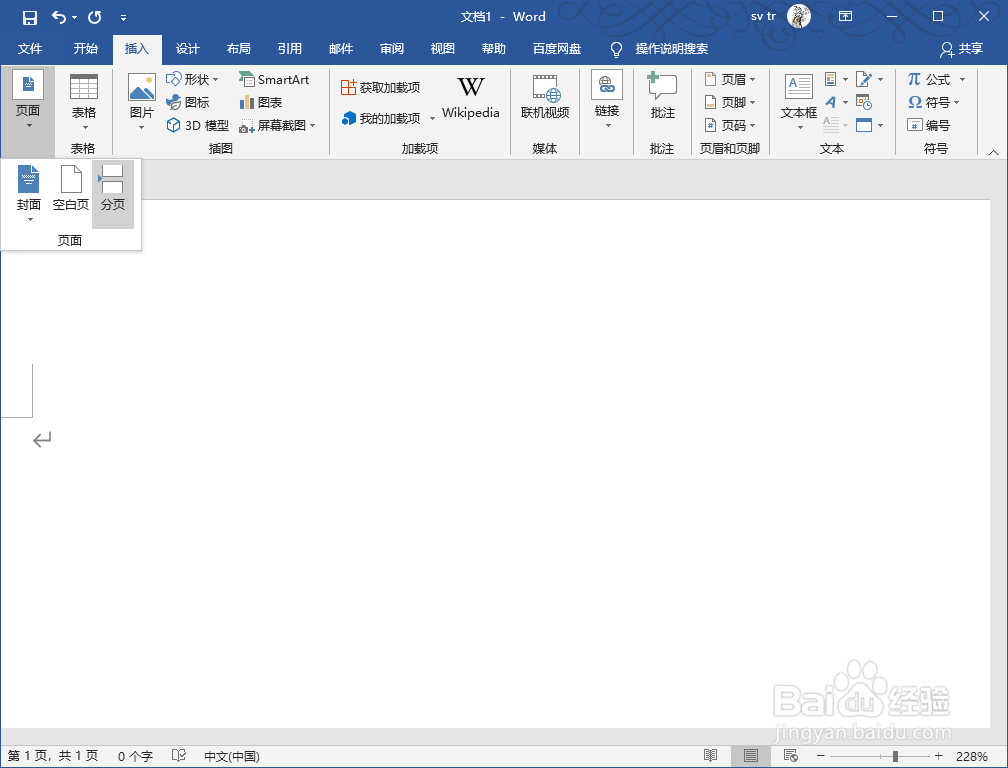Insert a 联机视频 online video
The width and height of the screenshot is (1008, 768).
pos(545,98)
